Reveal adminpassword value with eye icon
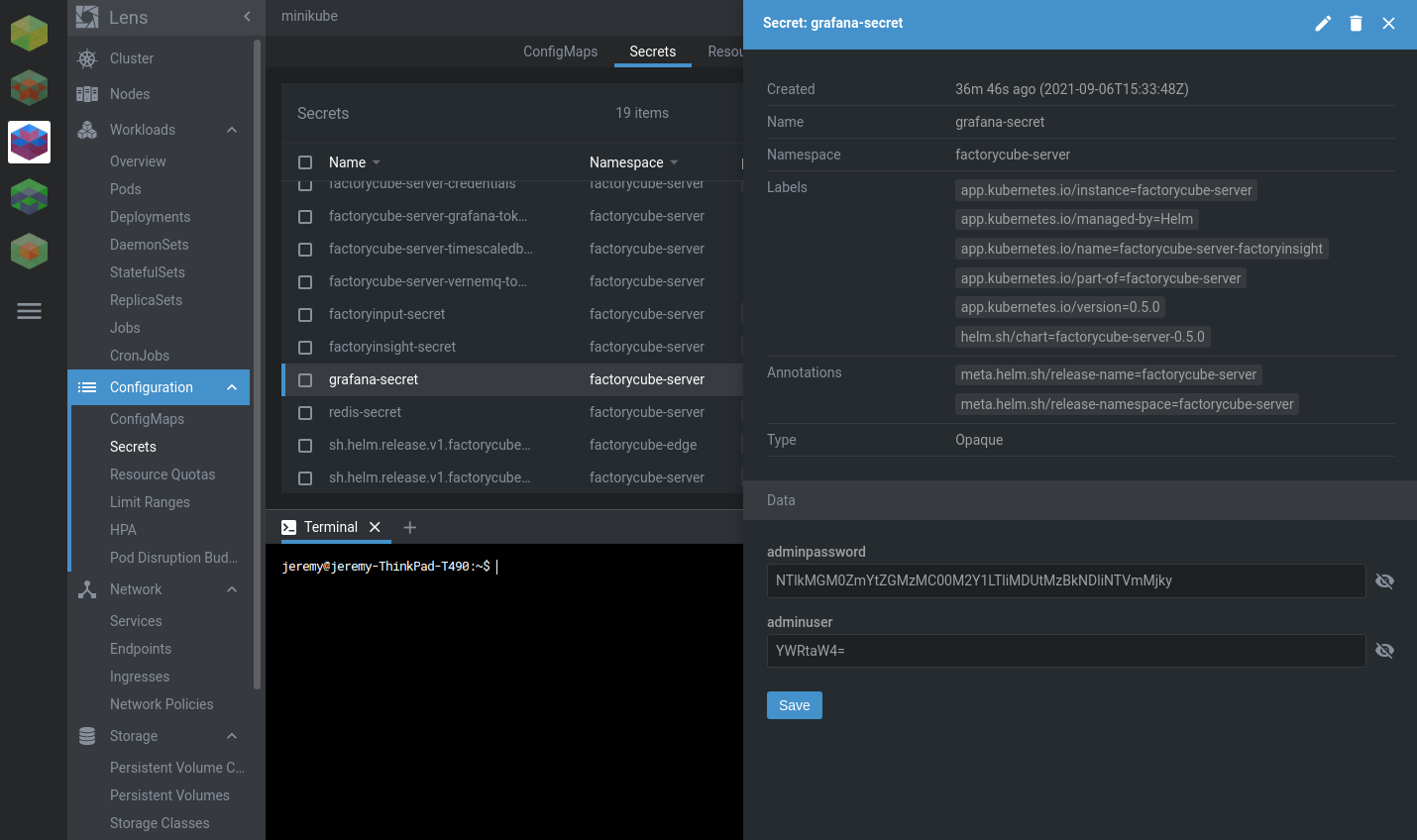This screenshot has width=1417, height=840. (1384, 581)
